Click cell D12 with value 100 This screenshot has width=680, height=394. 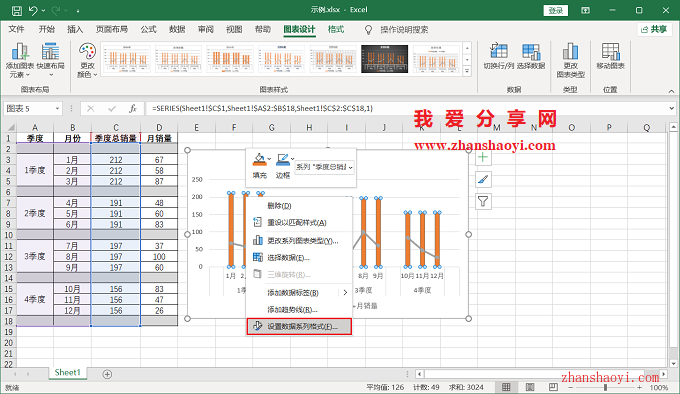tap(159, 257)
